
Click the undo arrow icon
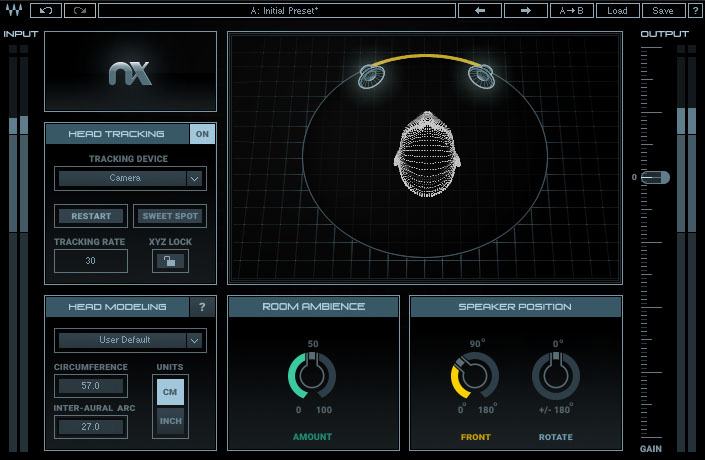coord(47,11)
